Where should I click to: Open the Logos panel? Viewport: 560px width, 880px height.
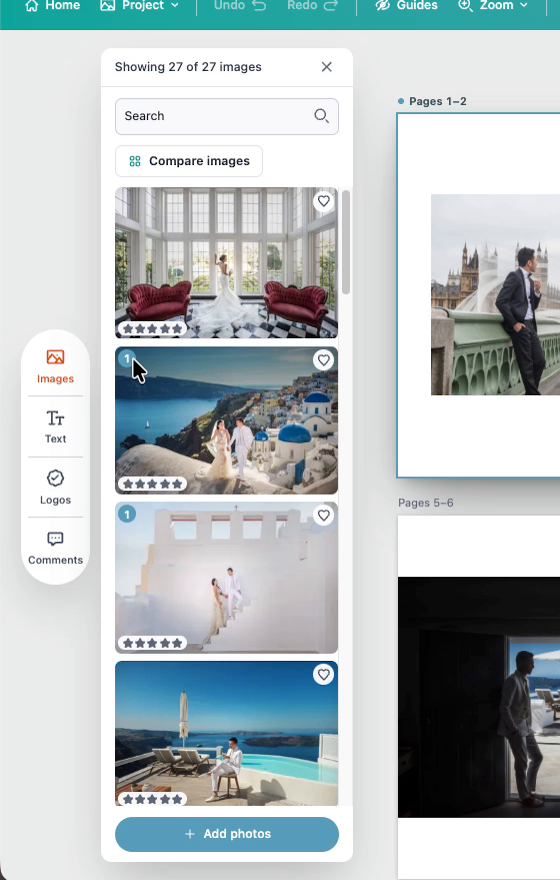tap(55, 487)
